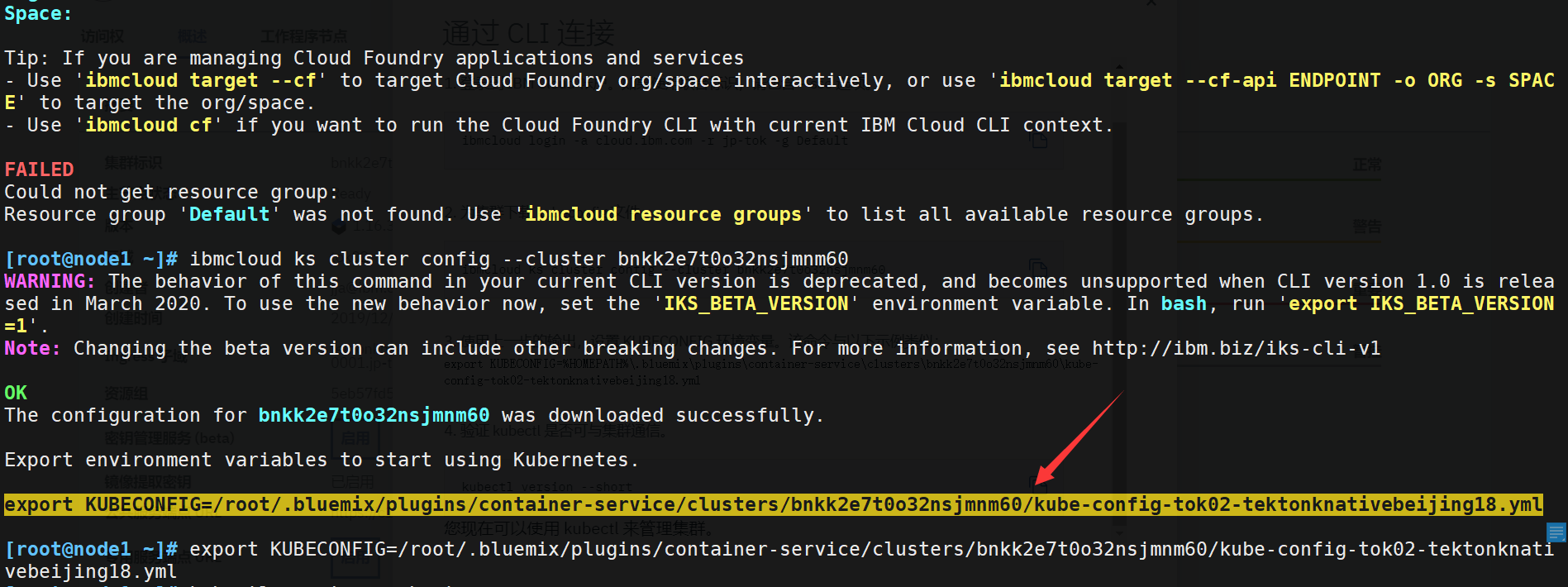This screenshot has width=1568, height=587.
Task: Click the red FAILED status text
Action: point(39,169)
